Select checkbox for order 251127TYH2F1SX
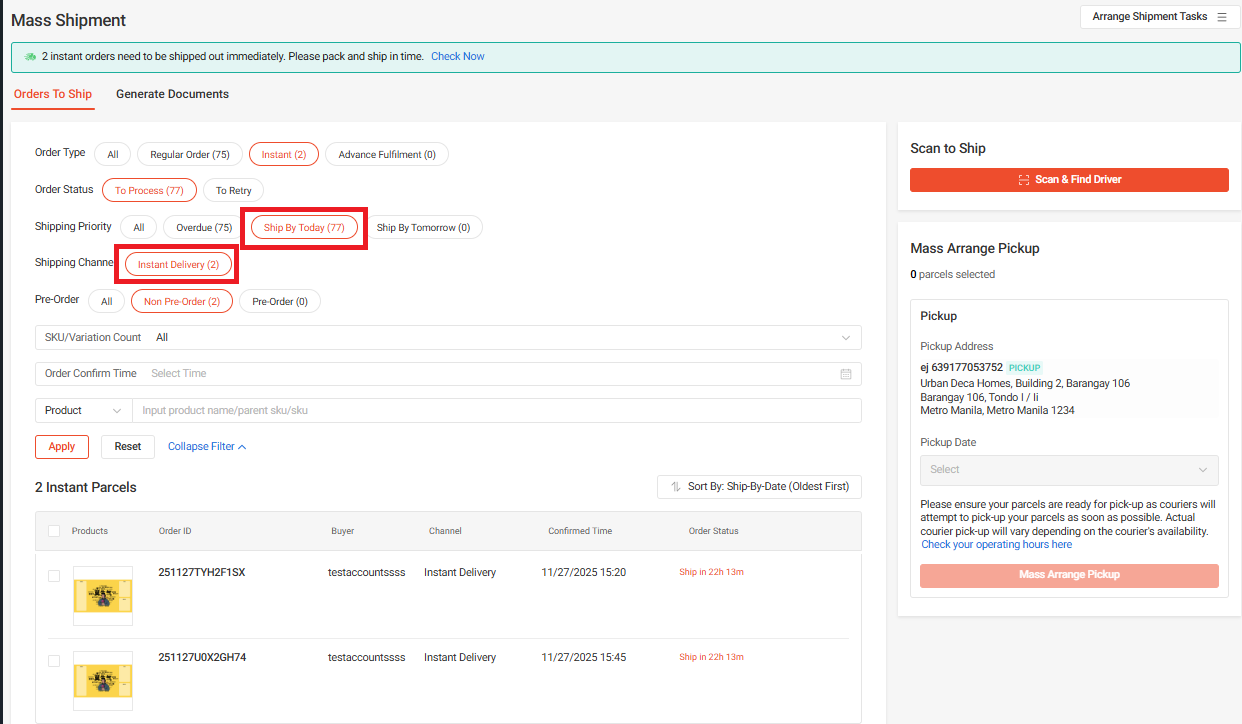 pyautogui.click(x=54, y=576)
